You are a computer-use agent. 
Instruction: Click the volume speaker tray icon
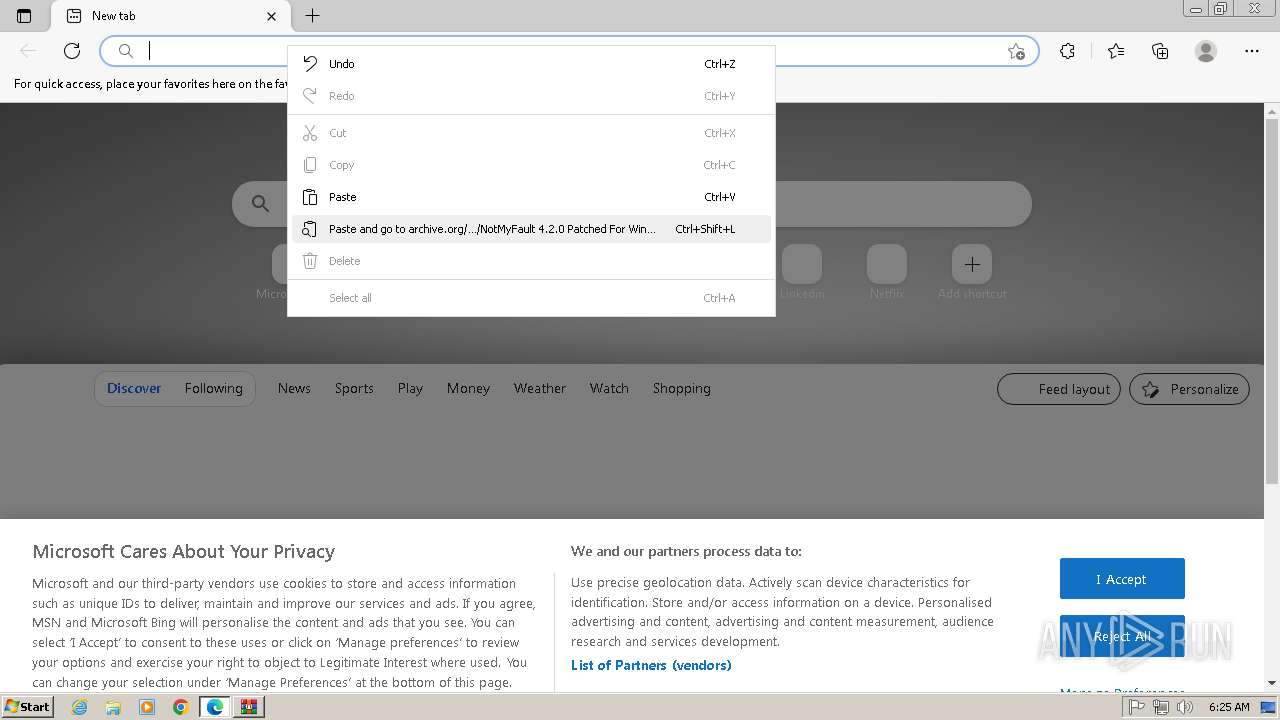point(1184,707)
